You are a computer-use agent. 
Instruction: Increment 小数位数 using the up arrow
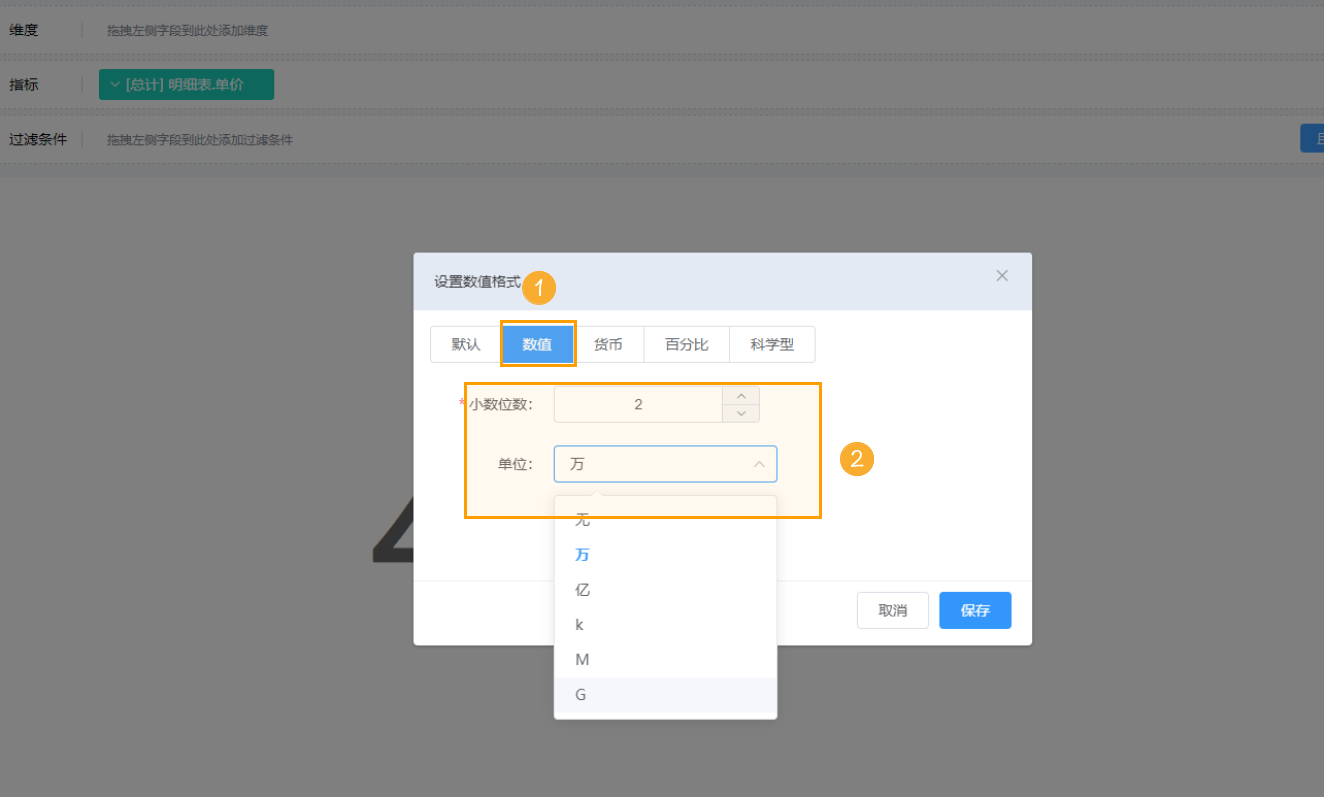(740, 396)
